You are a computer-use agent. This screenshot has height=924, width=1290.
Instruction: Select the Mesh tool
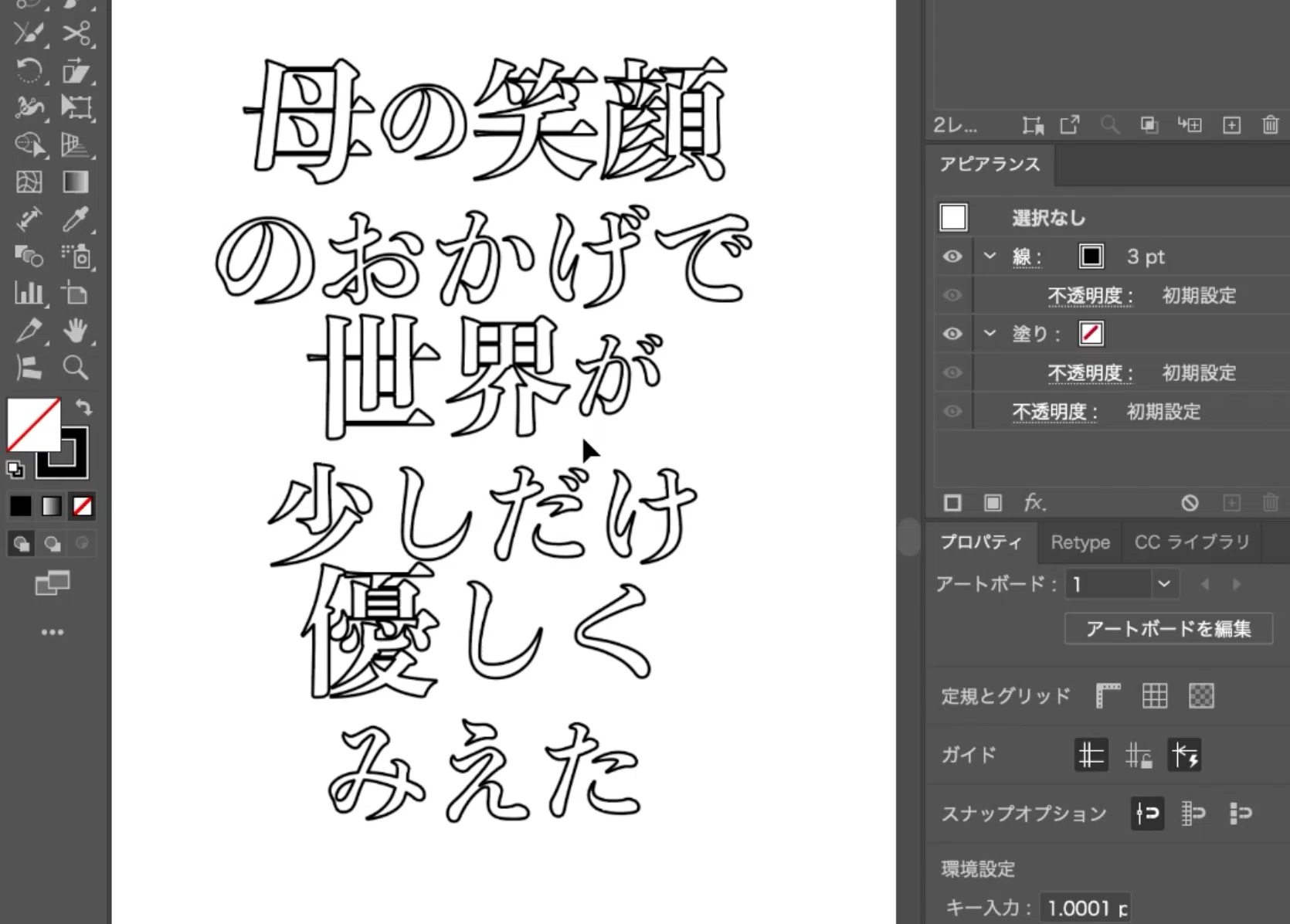[29, 182]
